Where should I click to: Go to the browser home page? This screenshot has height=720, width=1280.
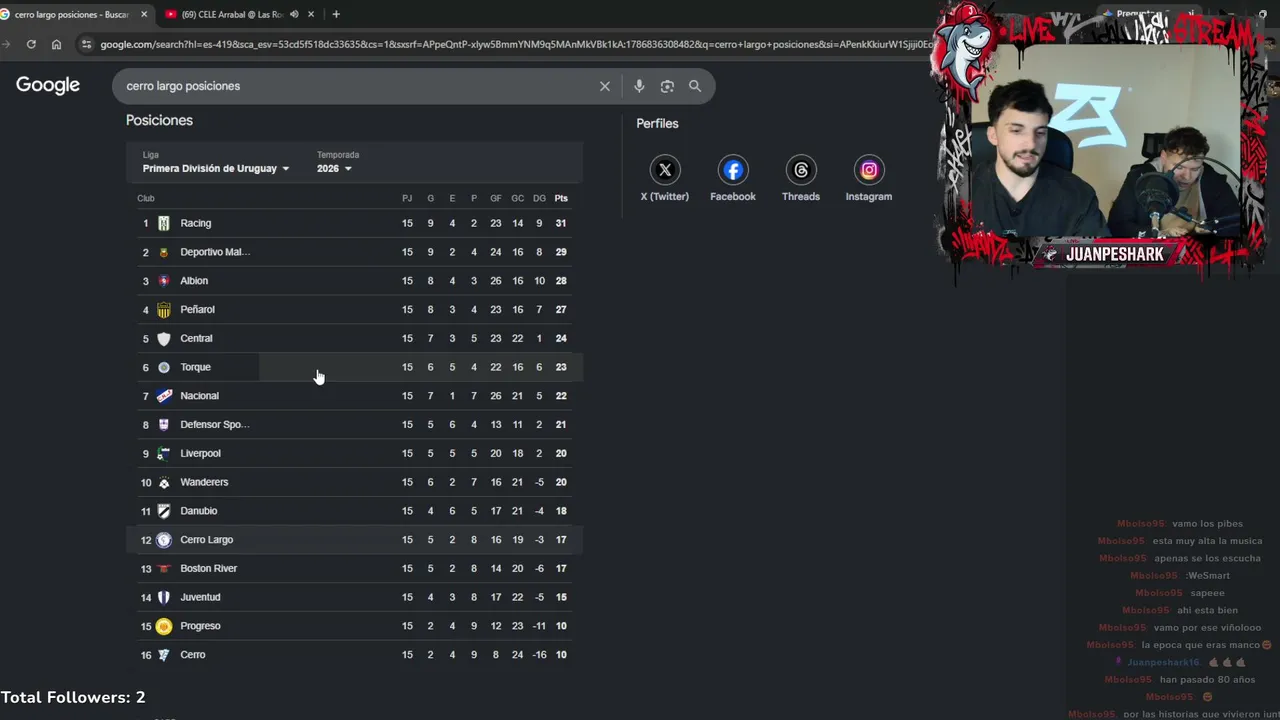(x=56, y=44)
